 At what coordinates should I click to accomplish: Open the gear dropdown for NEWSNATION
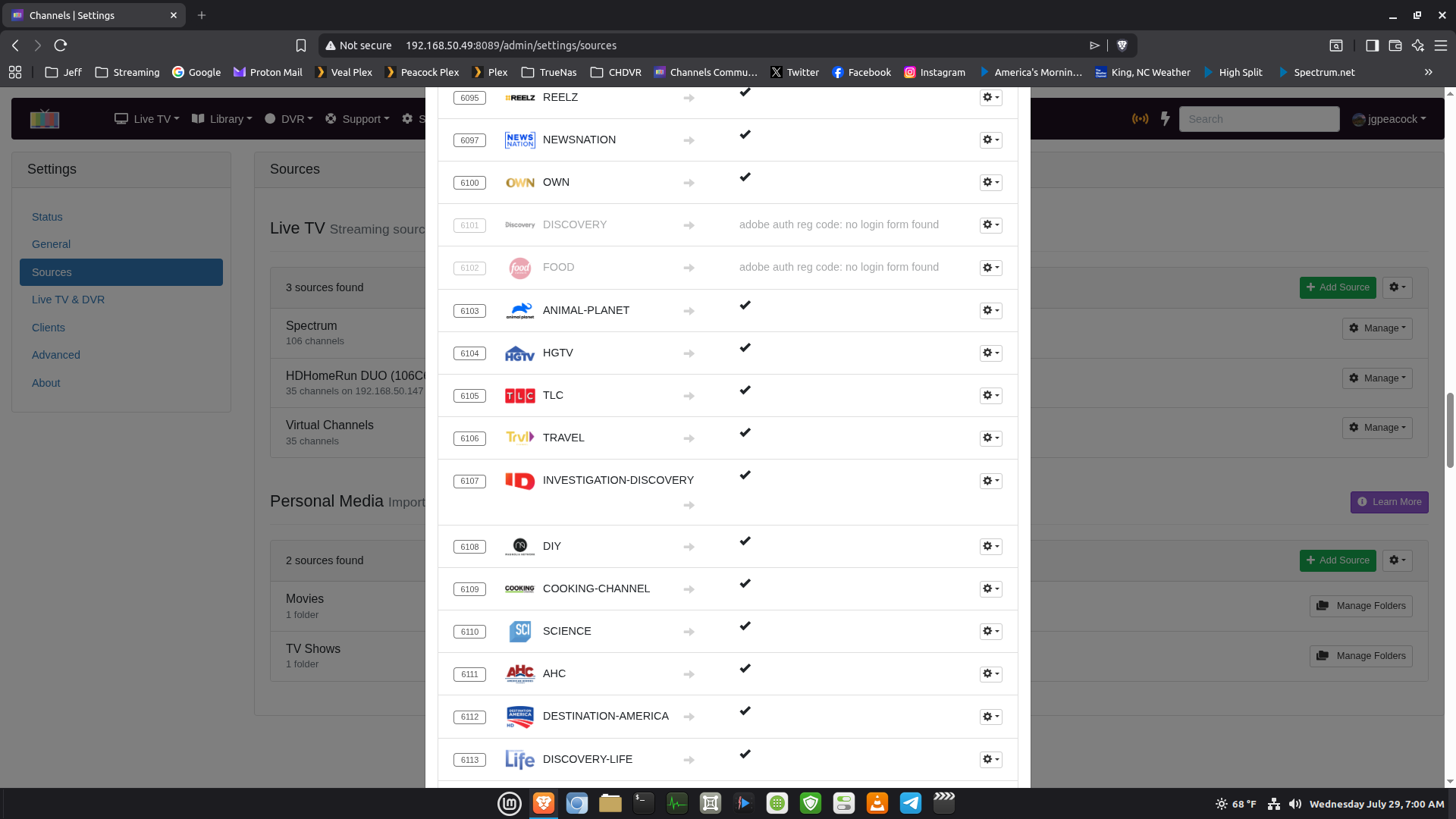coord(990,140)
